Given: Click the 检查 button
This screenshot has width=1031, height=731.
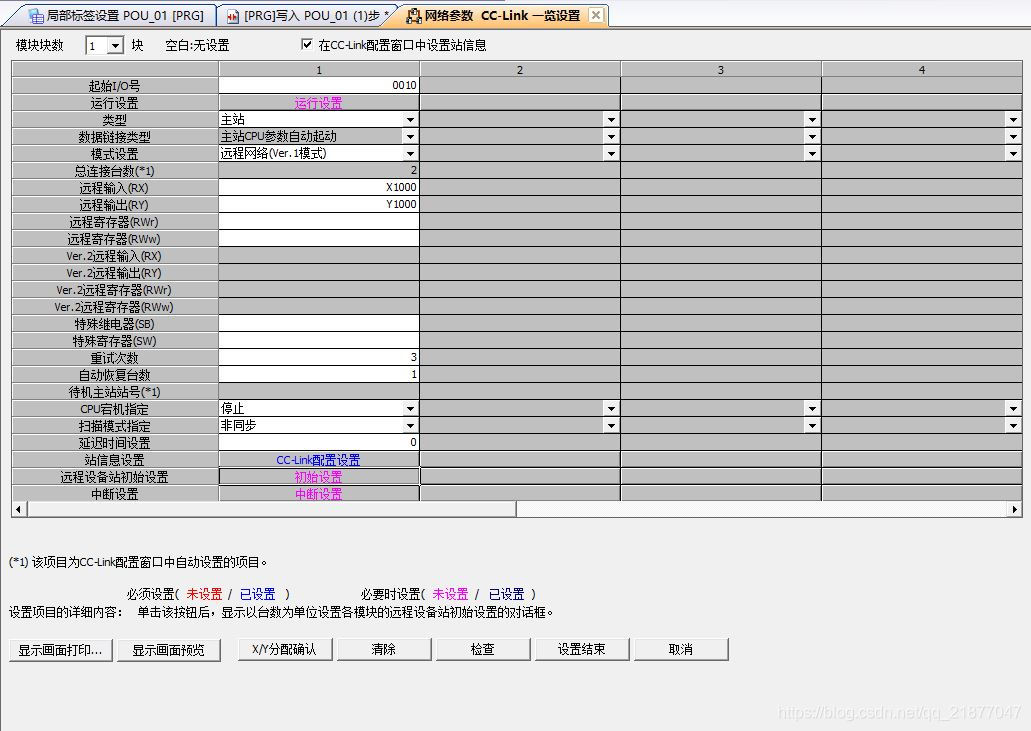Looking at the screenshot, I should [483, 649].
